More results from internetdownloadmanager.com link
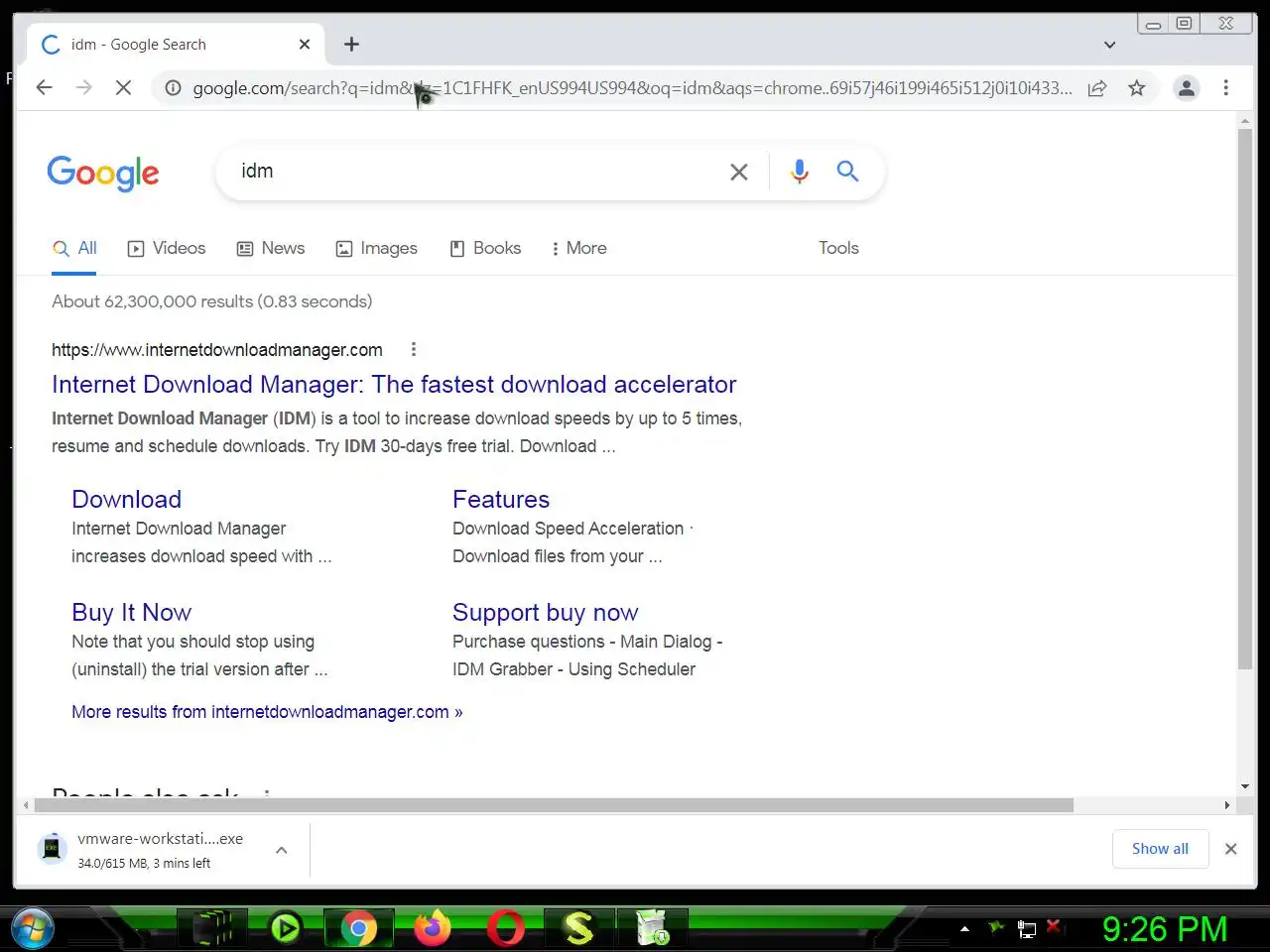This screenshot has width=1270, height=952. (x=267, y=711)
